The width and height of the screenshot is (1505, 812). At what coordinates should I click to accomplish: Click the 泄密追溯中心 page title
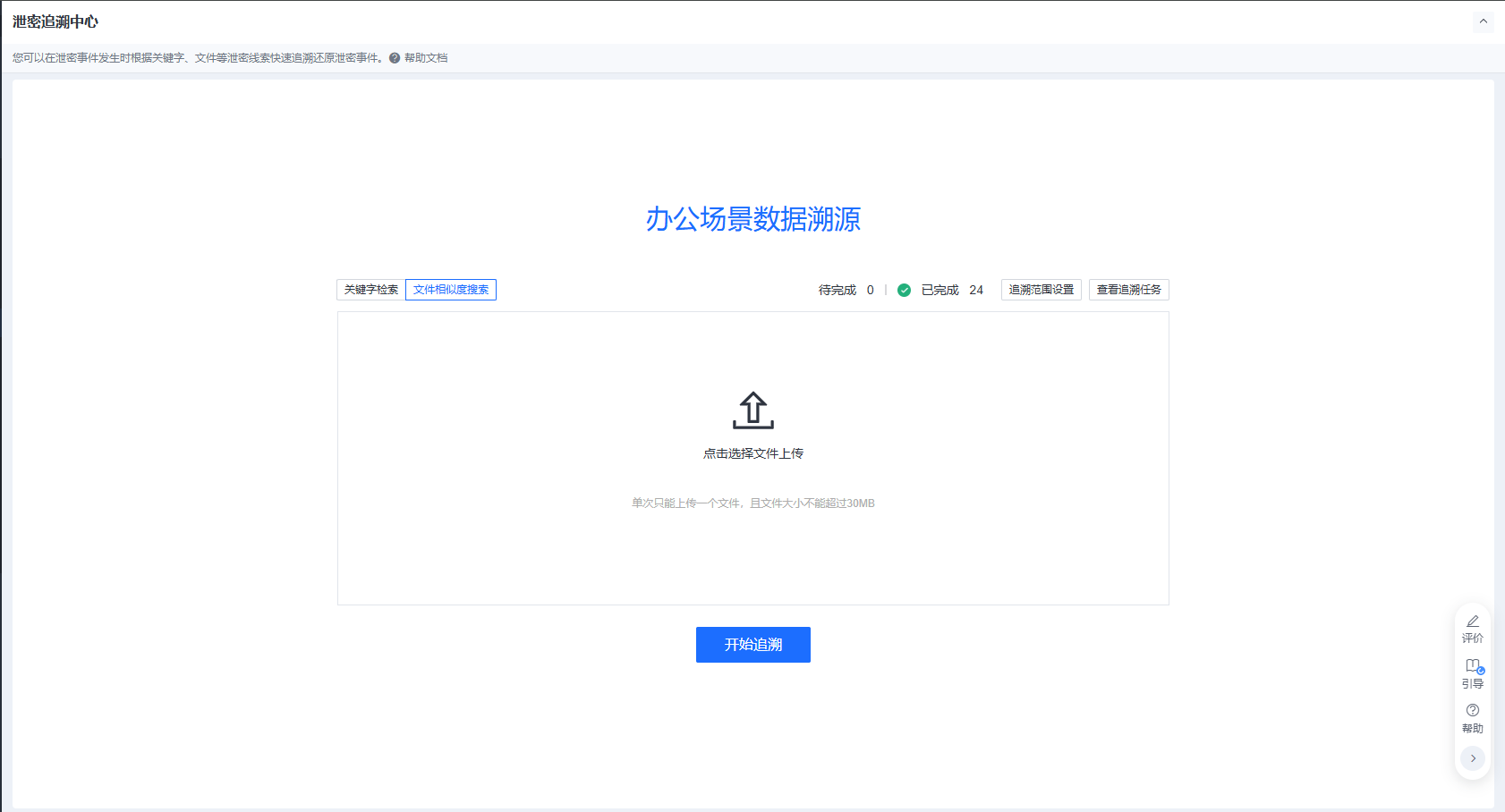point(55,21)
